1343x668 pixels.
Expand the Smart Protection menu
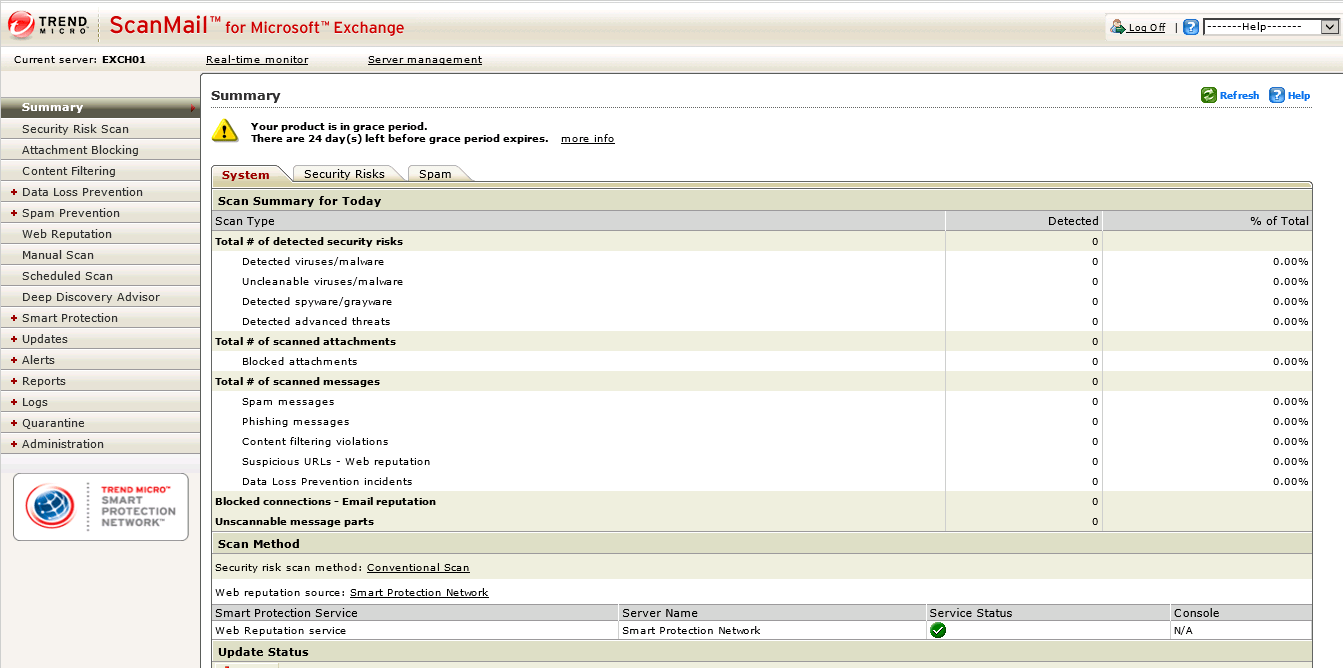coord(13,318)
